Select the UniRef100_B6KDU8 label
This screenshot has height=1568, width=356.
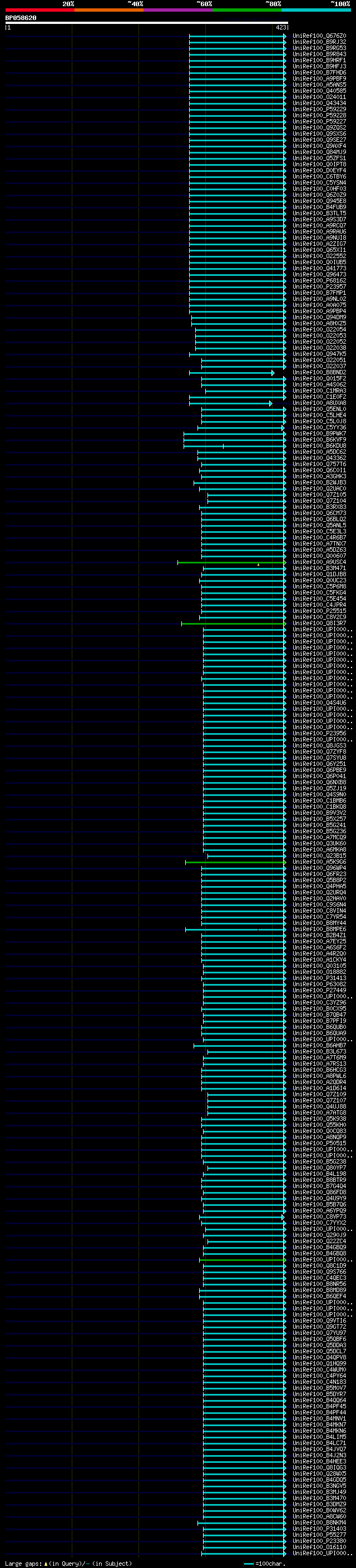click(x=319, y=446)
